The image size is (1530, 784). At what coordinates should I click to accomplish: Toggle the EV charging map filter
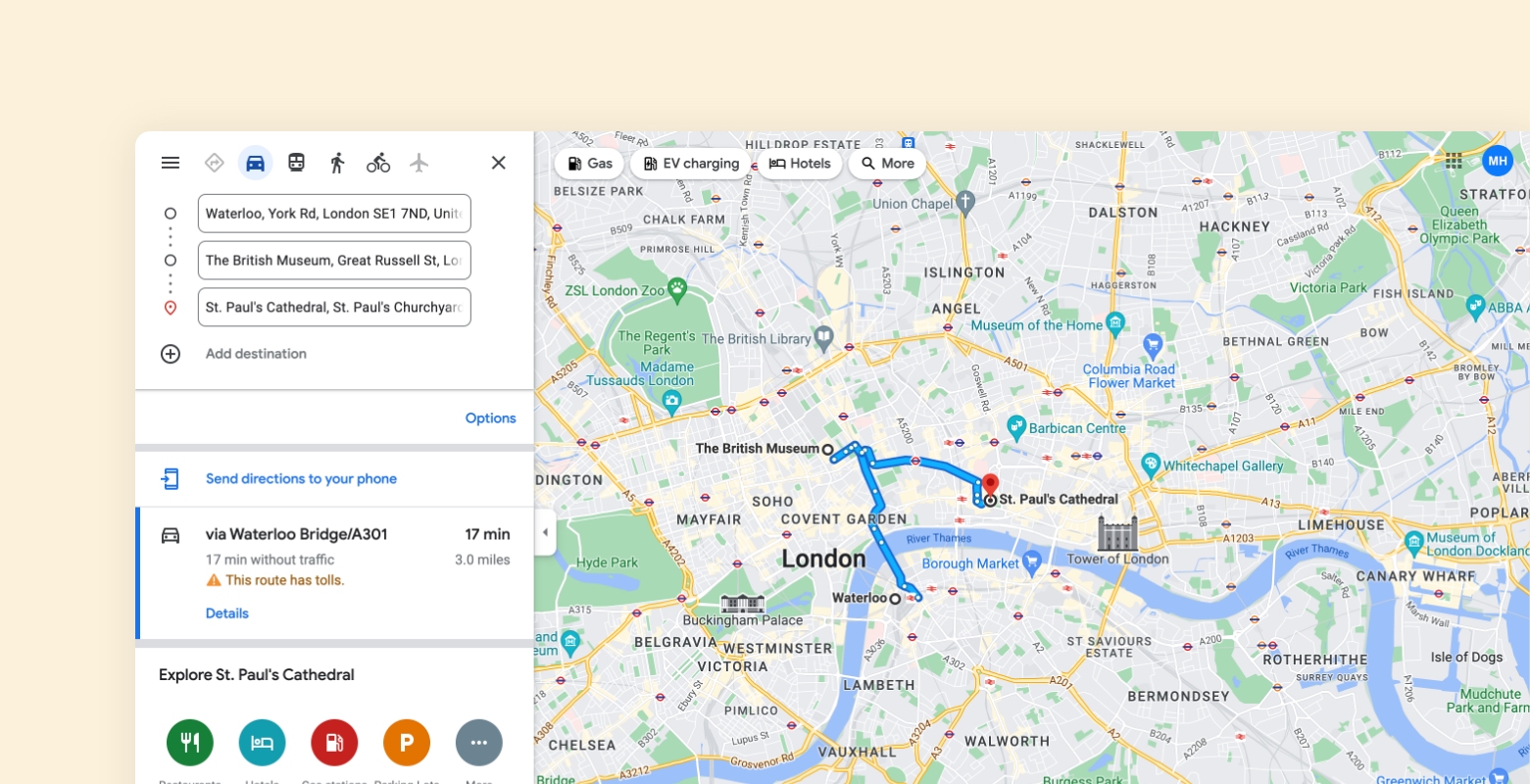690,164
